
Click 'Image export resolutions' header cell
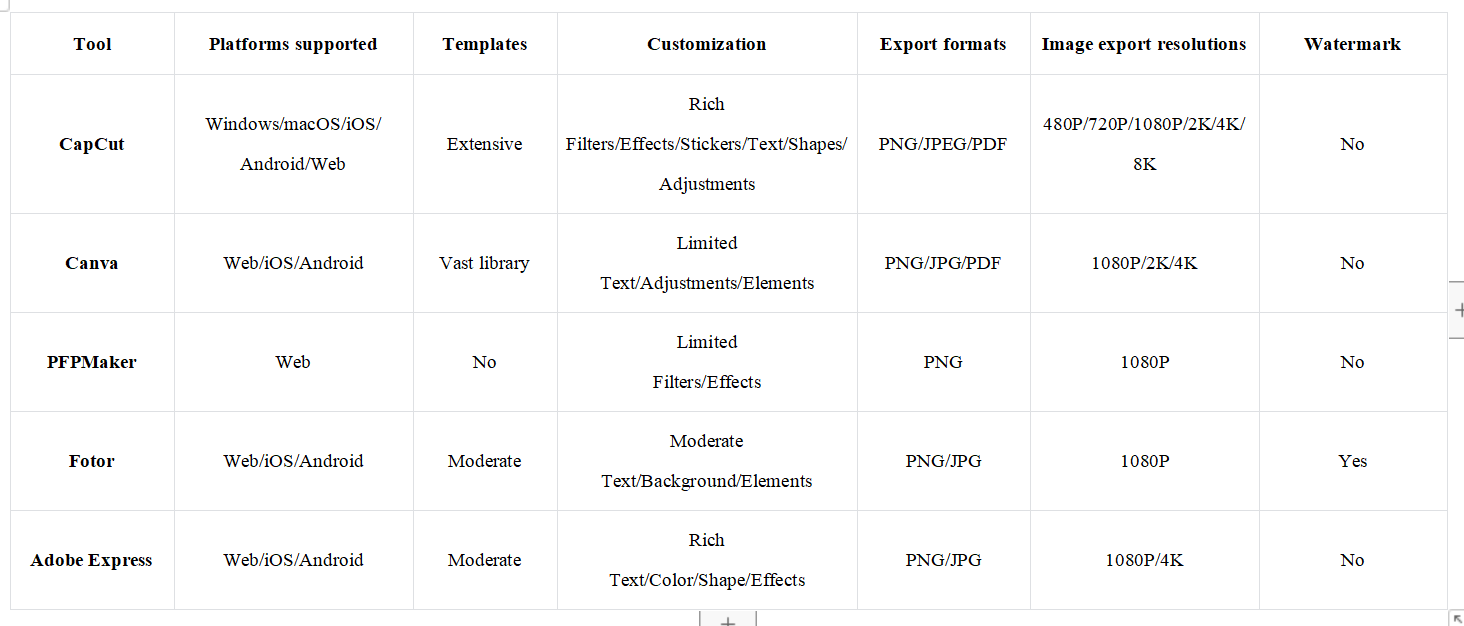click(1144, 44)
